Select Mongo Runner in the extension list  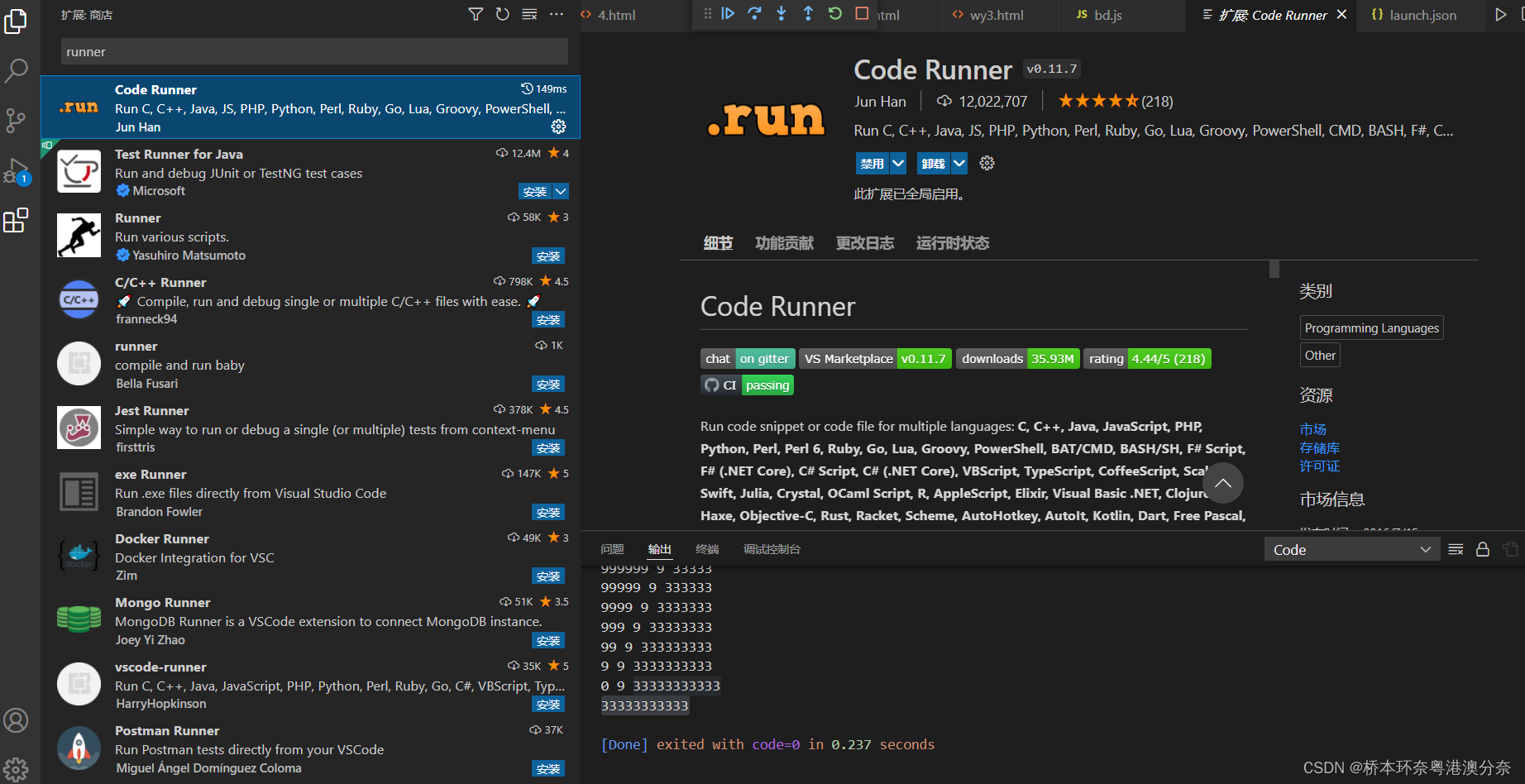click(x=310, y=620)
